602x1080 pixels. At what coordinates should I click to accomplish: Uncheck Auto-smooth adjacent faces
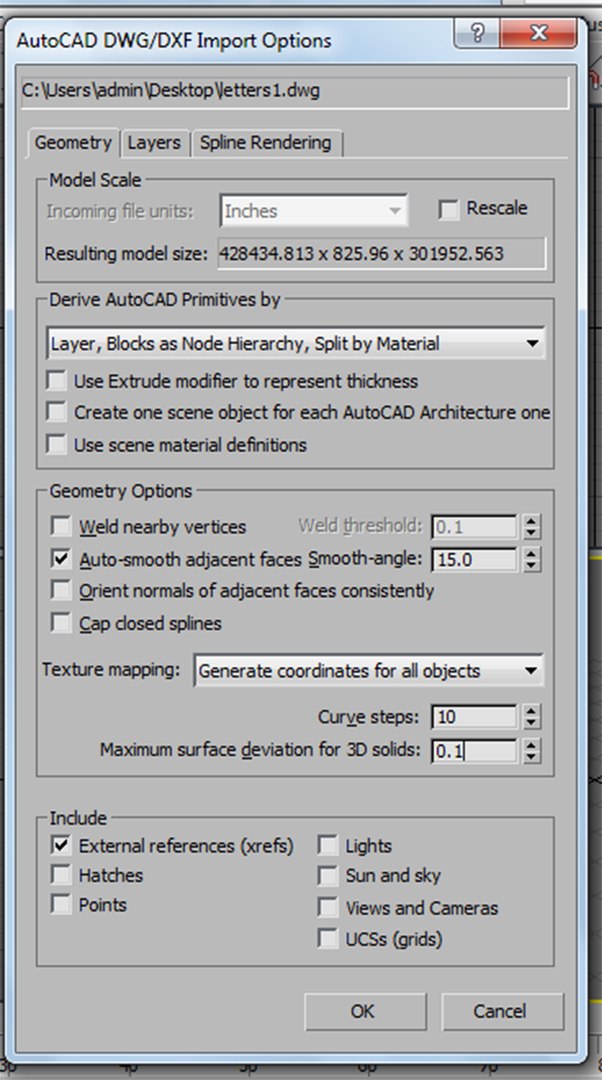click(x=61, y=559)
